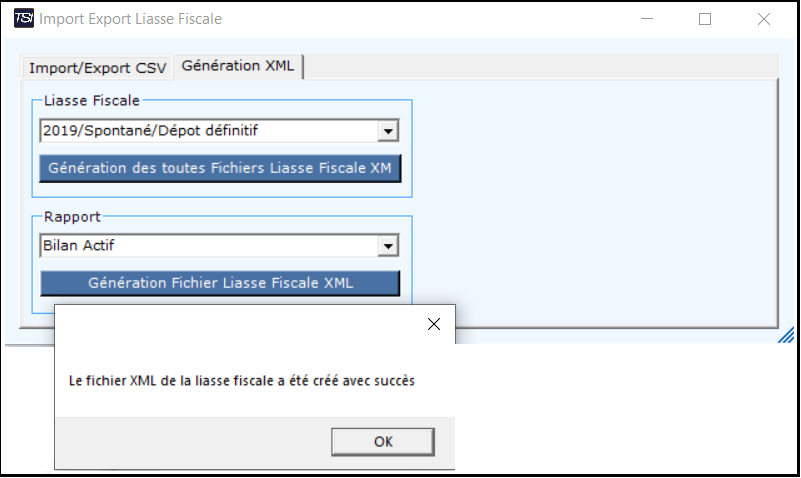Image resolution: width=801 pixels, height=478 pixels.
Task: Click the empty title bar of message dialog
Action: (238, 324)
